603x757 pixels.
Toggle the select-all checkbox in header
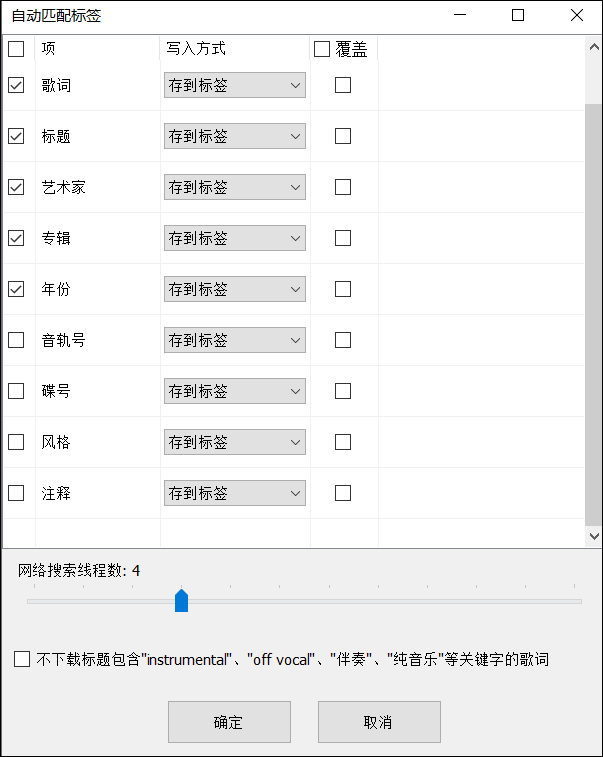click(16, 49)
